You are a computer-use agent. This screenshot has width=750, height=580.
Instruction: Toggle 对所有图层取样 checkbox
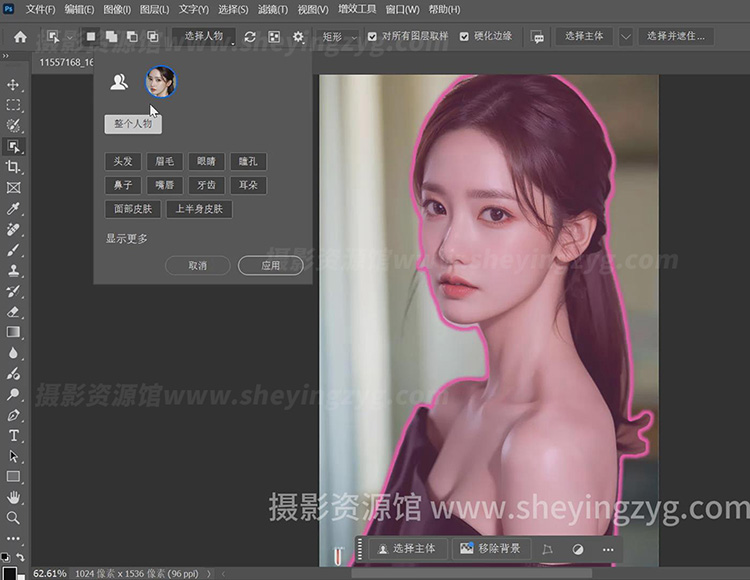click(x=373, y=36)
